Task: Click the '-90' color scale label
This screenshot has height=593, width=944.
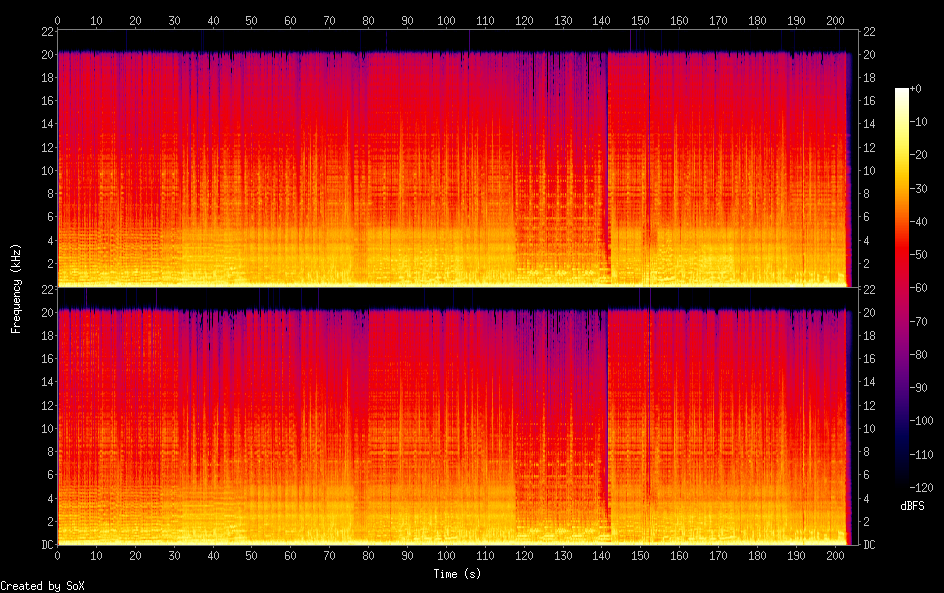Action: (918, 388)
